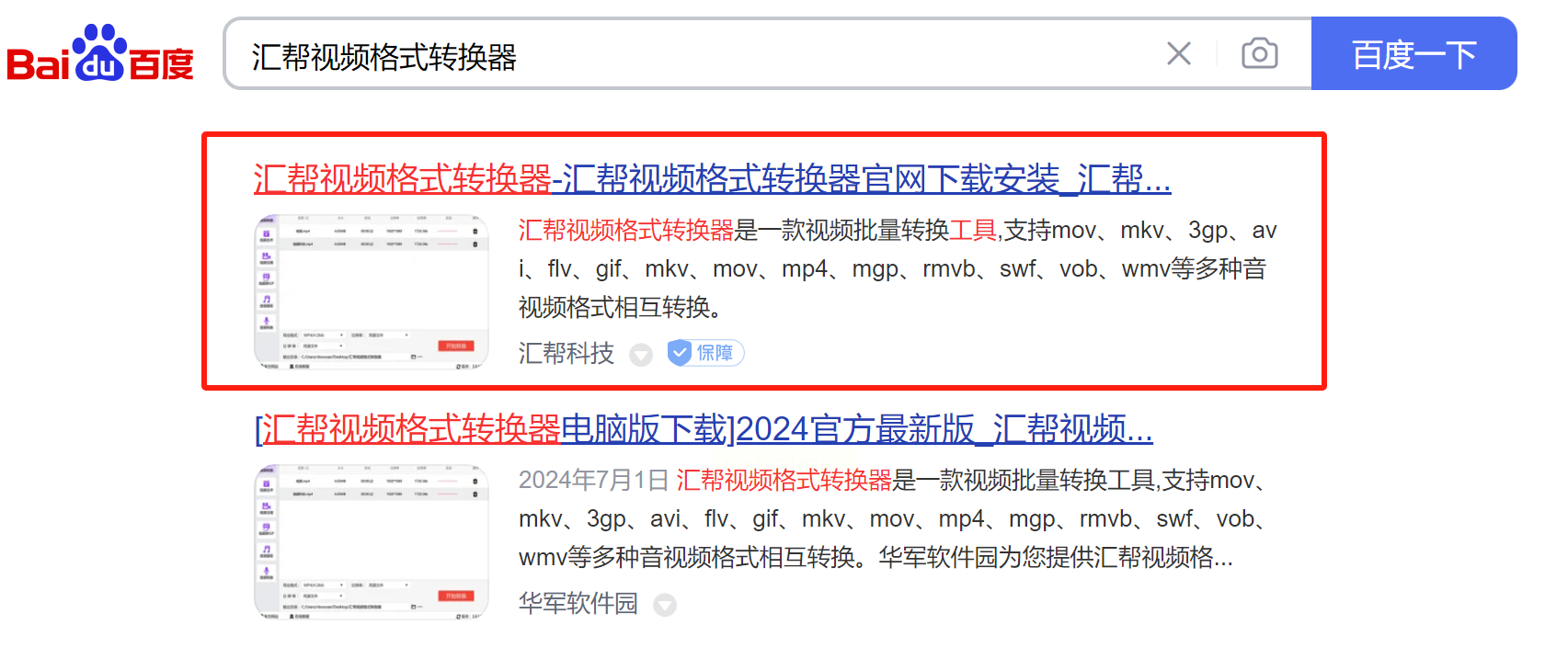Clear the search box text

(1178, 53)
